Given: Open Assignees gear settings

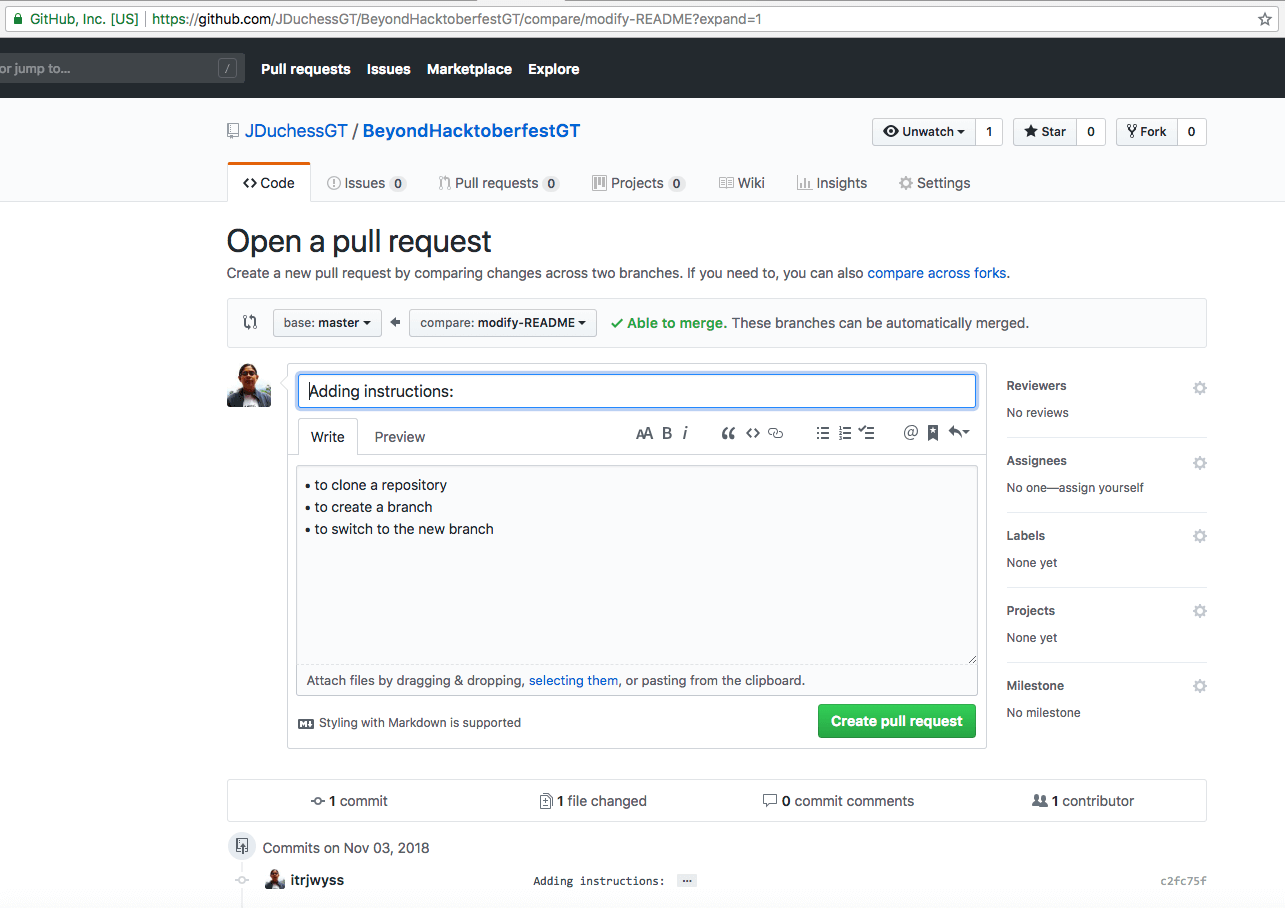Looking at the screenshot, I should (1200, 463).
